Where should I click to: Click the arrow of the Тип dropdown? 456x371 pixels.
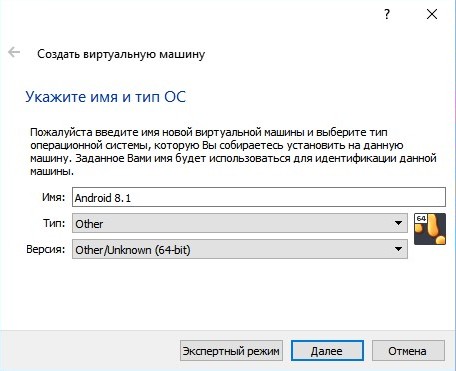click(398, 223)
